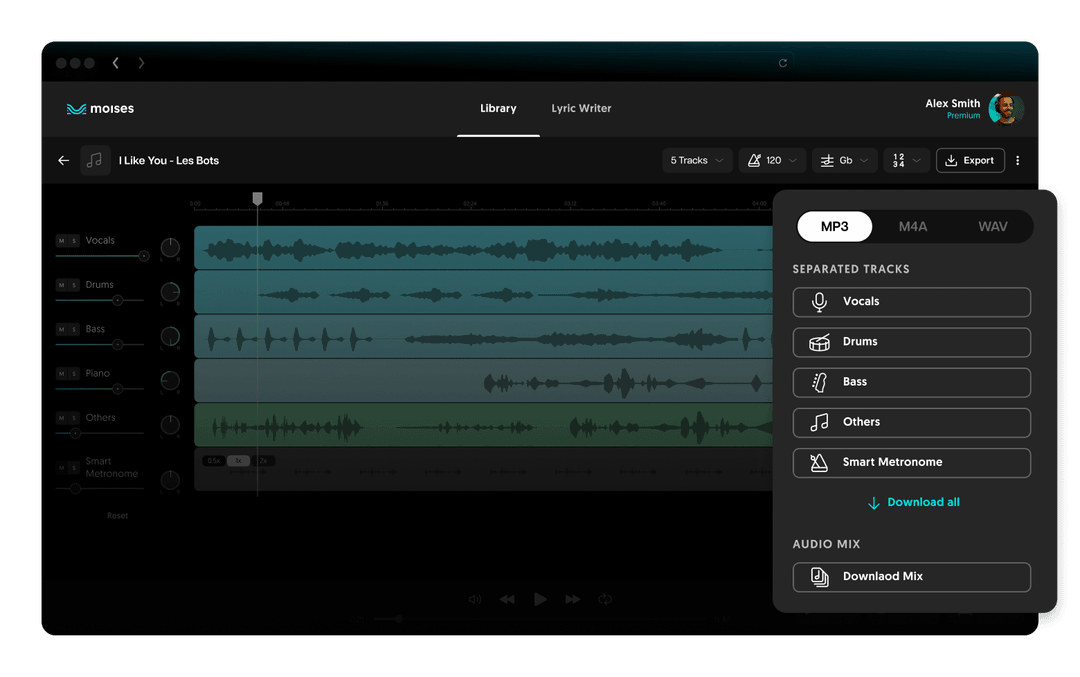Image resolution: width=1080 pixels, height=677 pixels.
Task: Download the Others separated track
Action: [x=911, y=422]
